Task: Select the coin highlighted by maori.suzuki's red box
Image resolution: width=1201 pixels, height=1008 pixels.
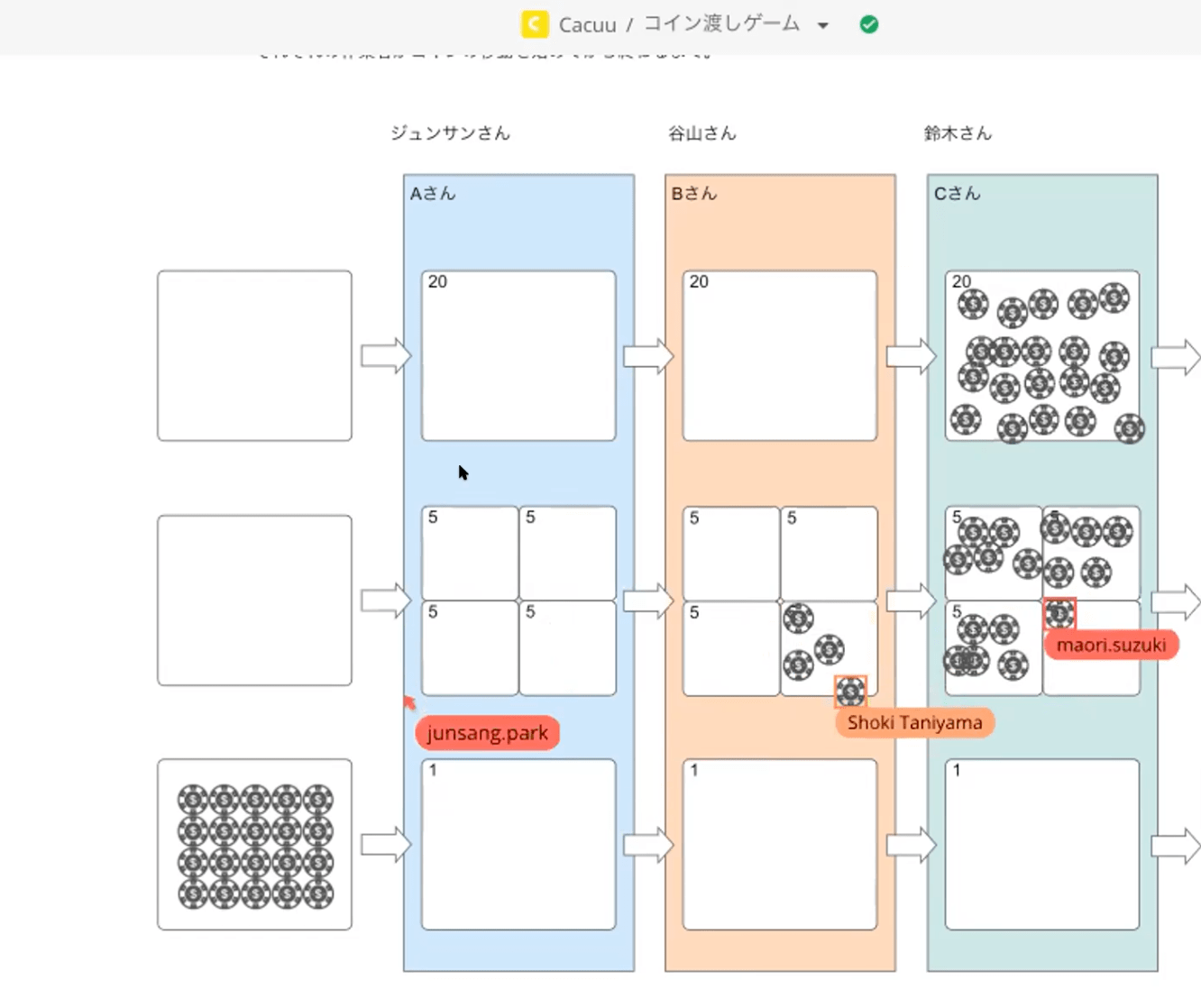Action: [x=1059, y=614]
